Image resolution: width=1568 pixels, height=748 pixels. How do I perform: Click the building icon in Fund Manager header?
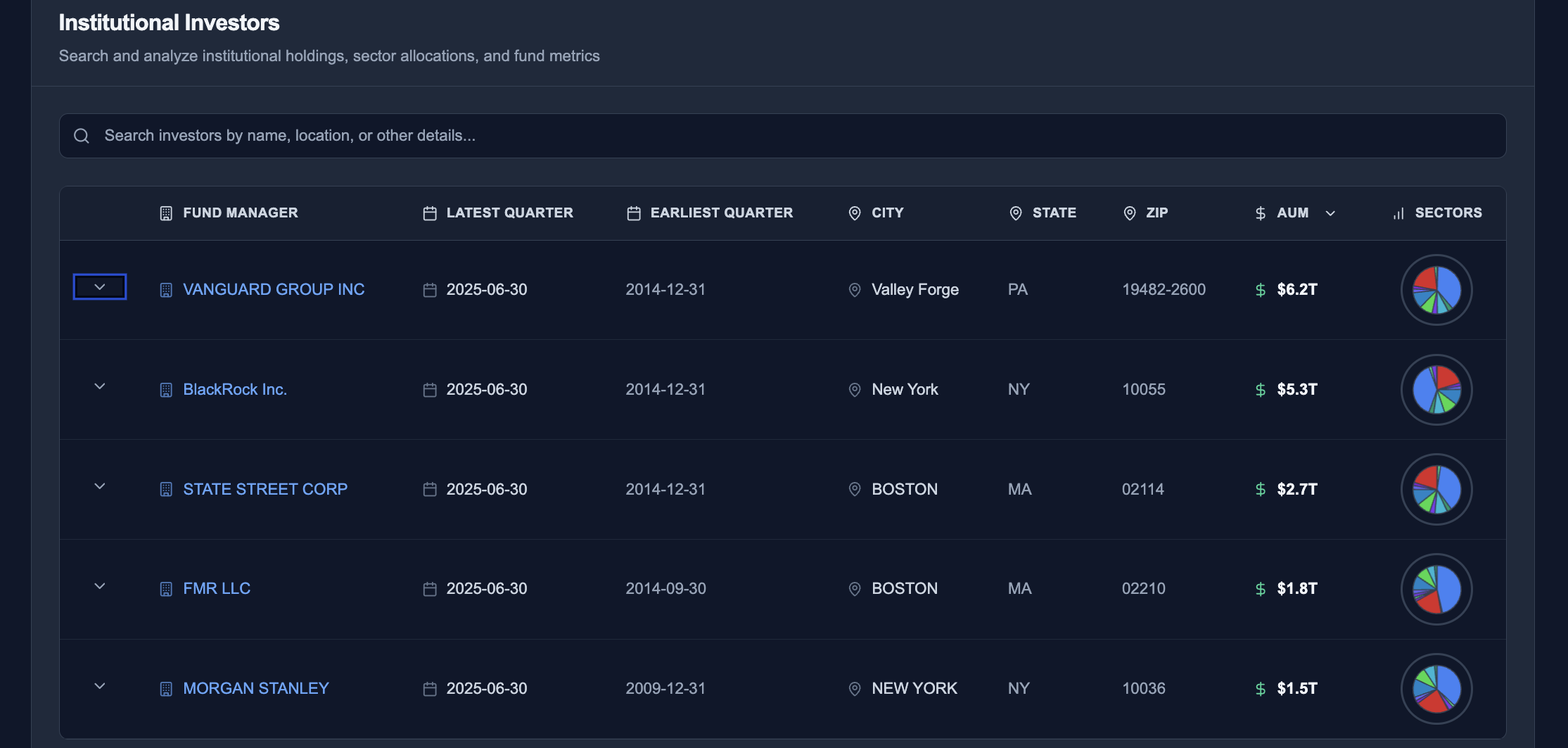[165, 212]
